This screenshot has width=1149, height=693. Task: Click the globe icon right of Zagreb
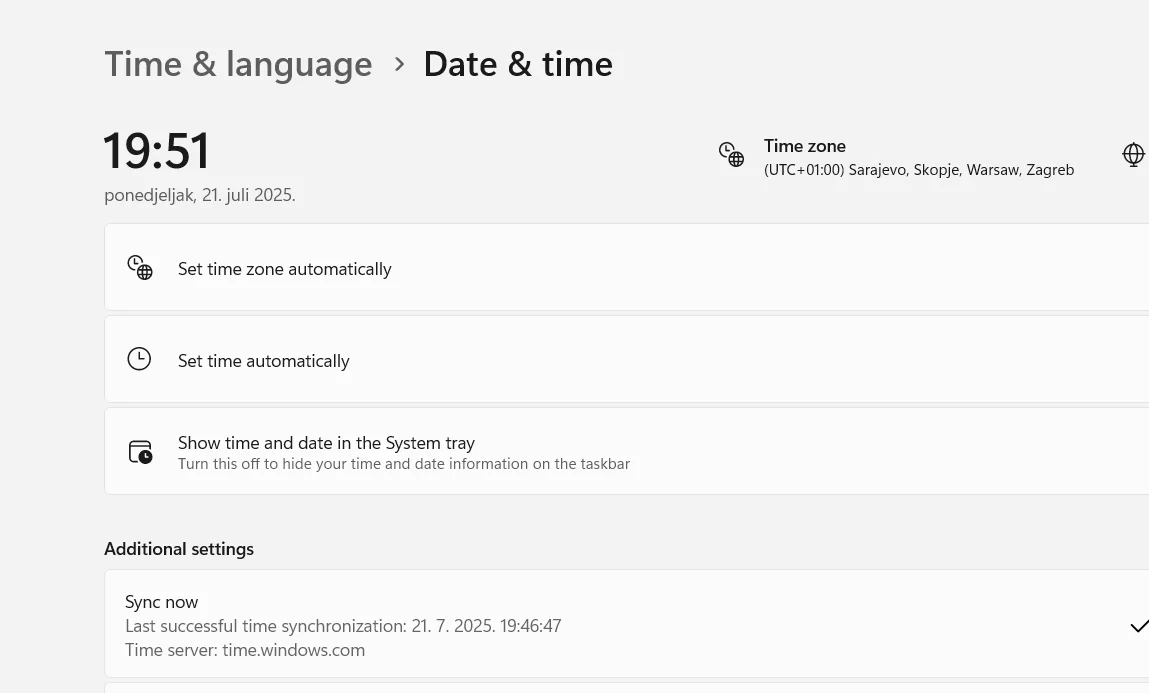coord(1134,155)
